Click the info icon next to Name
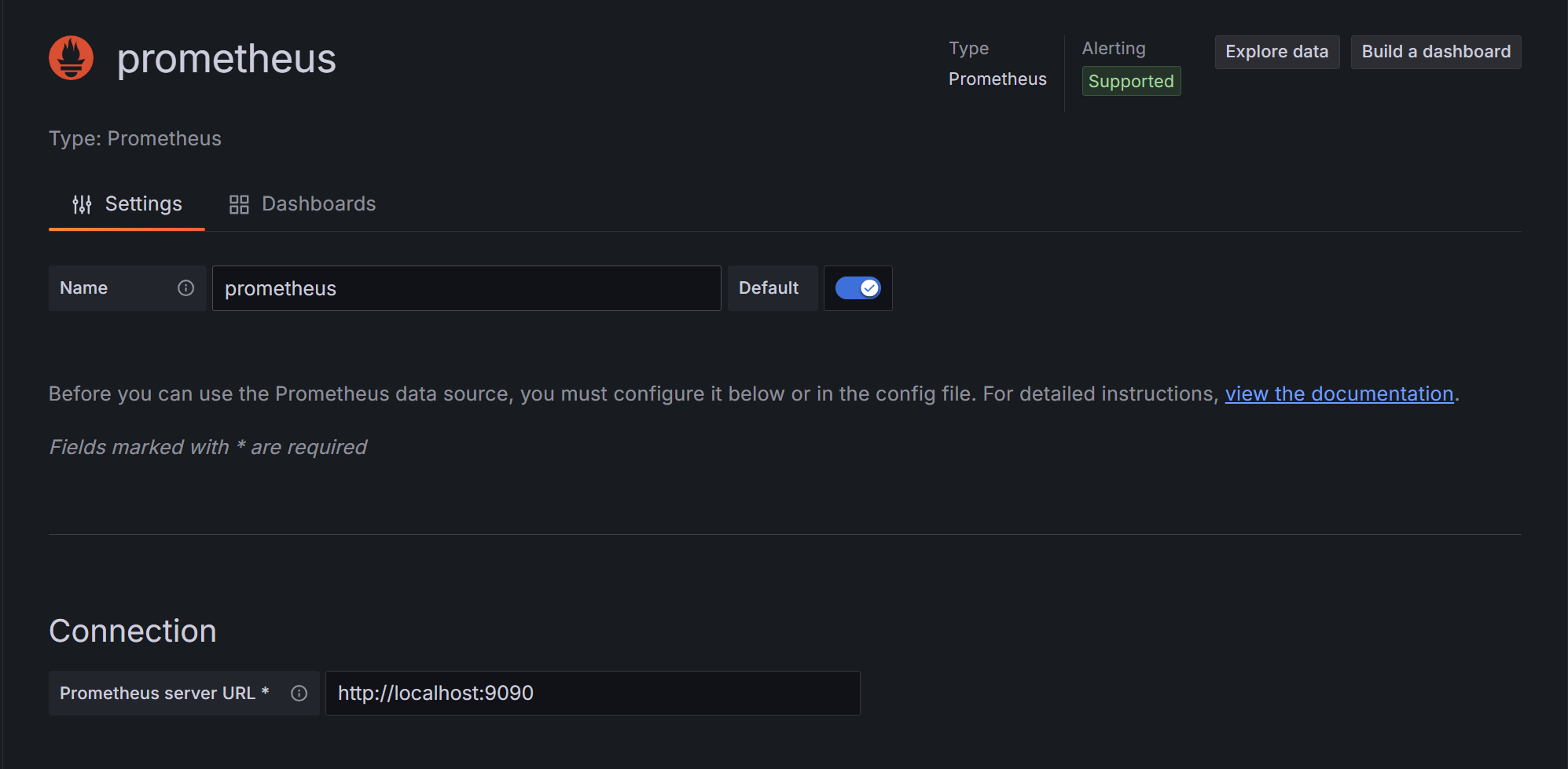1568x769 pixels. point(185,288)
